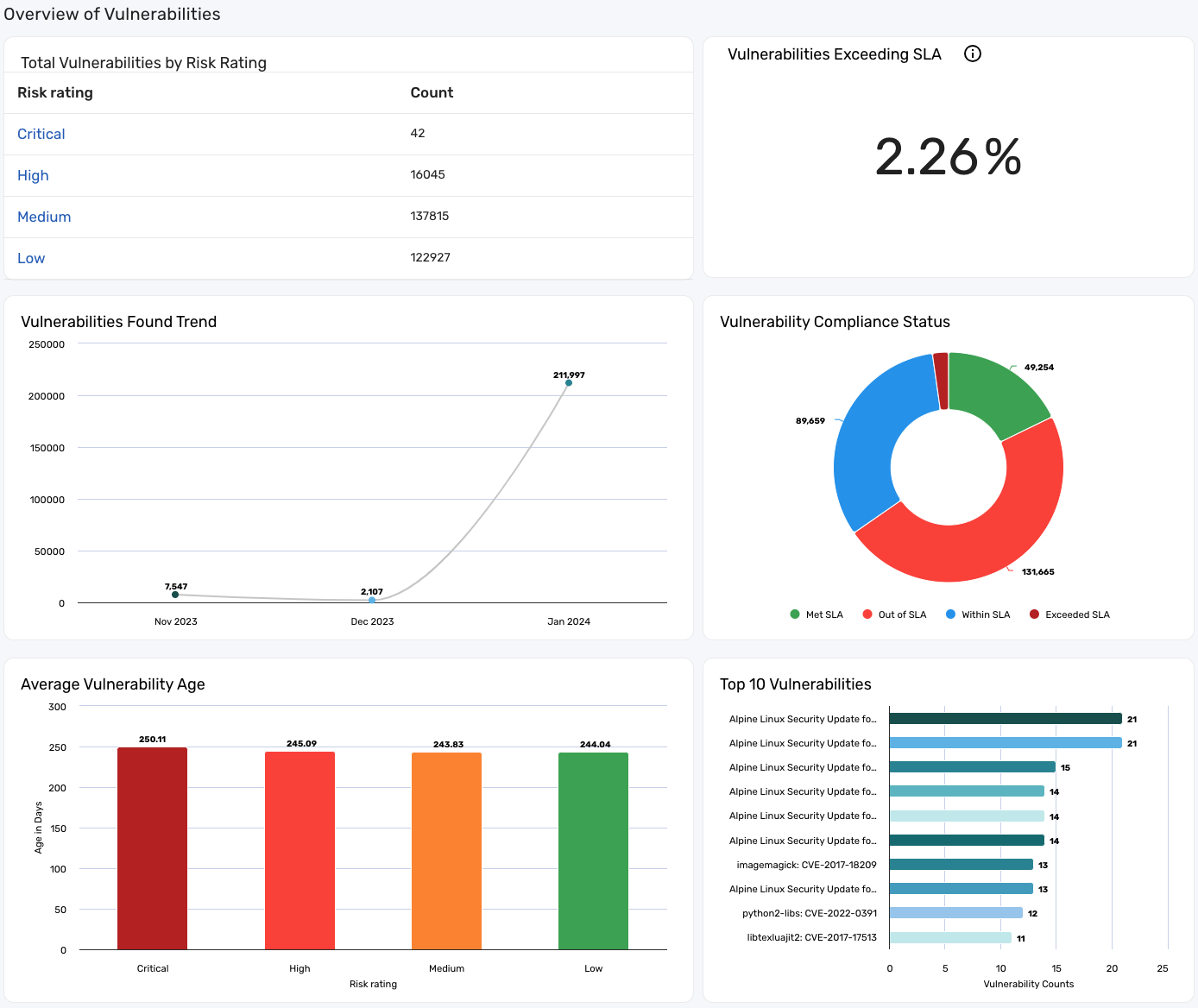Click the Top 10 Vulnerabilities title
Viewport: 1198px width, 1008px height.
pyautogui.click(x=796, y=684)
